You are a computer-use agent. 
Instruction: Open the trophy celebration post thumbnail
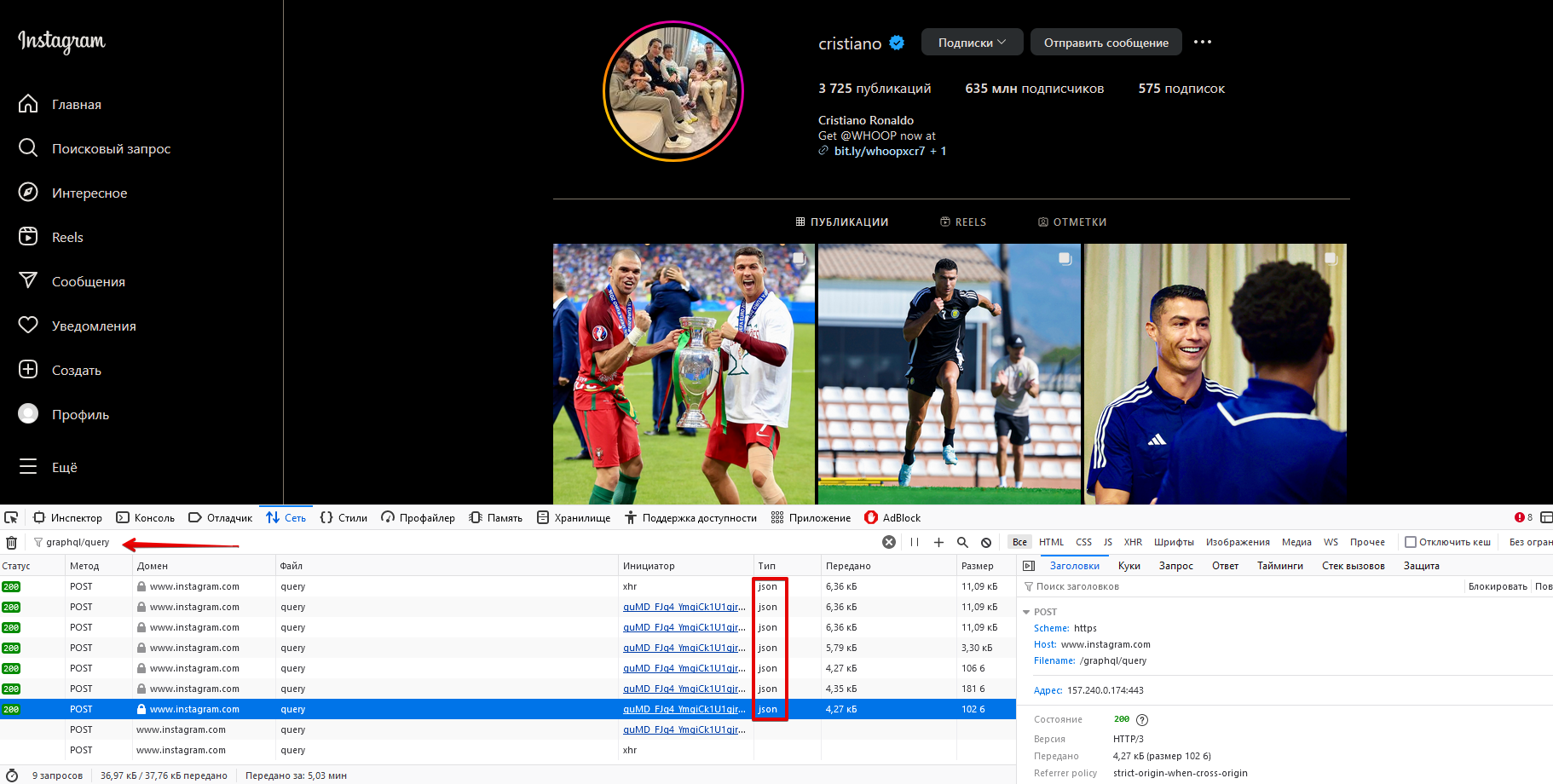684,373
